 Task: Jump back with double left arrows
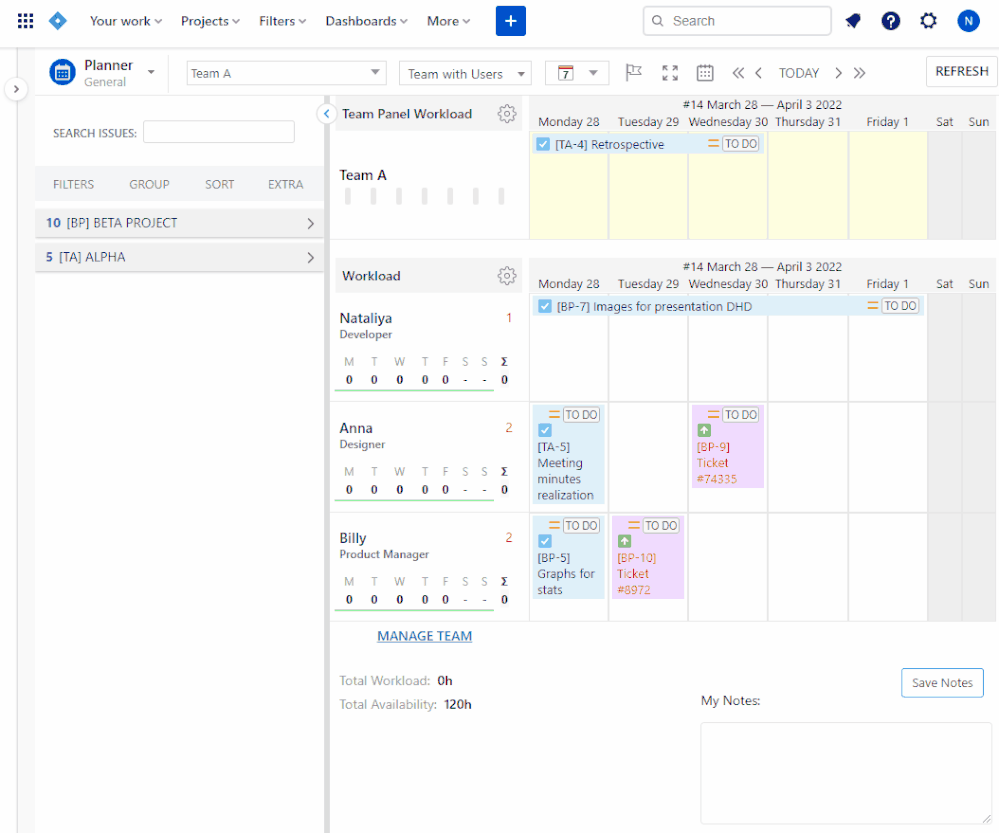point(738,73)
